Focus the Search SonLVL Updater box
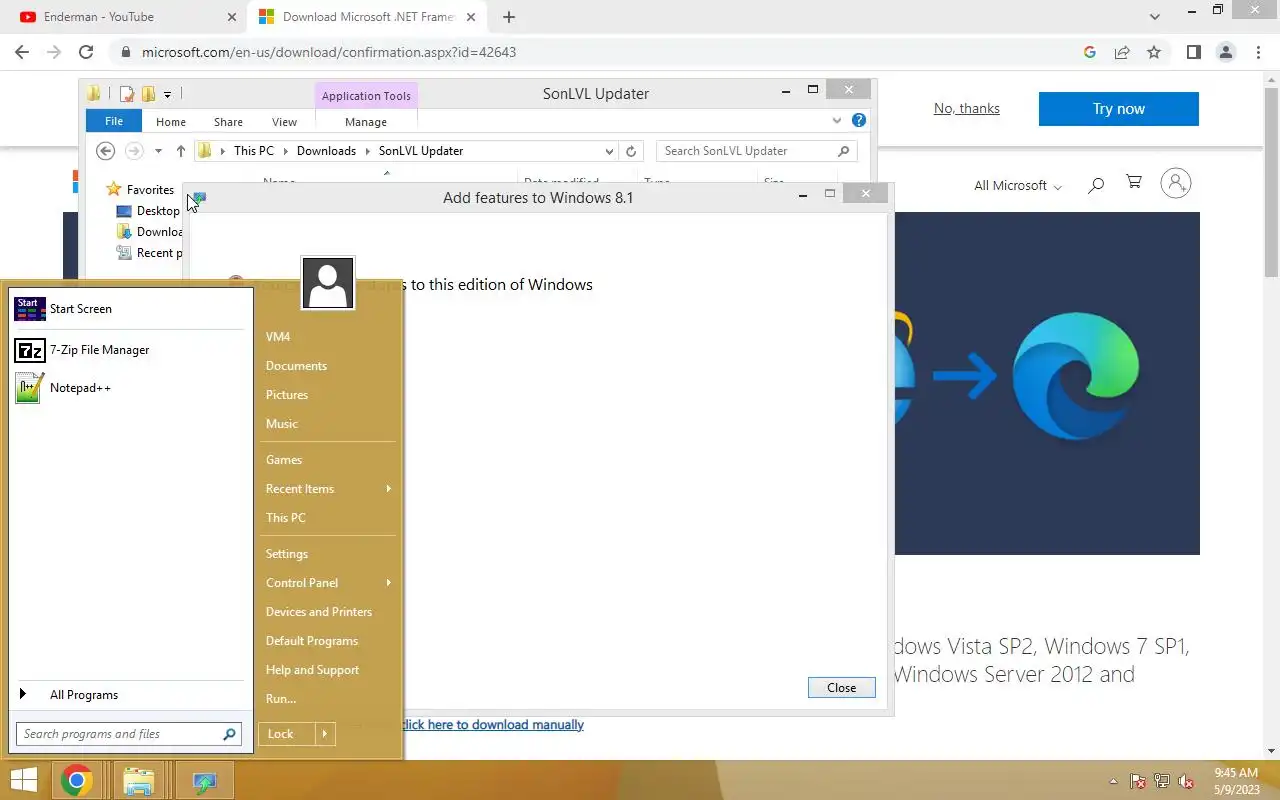The width and height of the screenshot is (1280, 800). [756, 151]
